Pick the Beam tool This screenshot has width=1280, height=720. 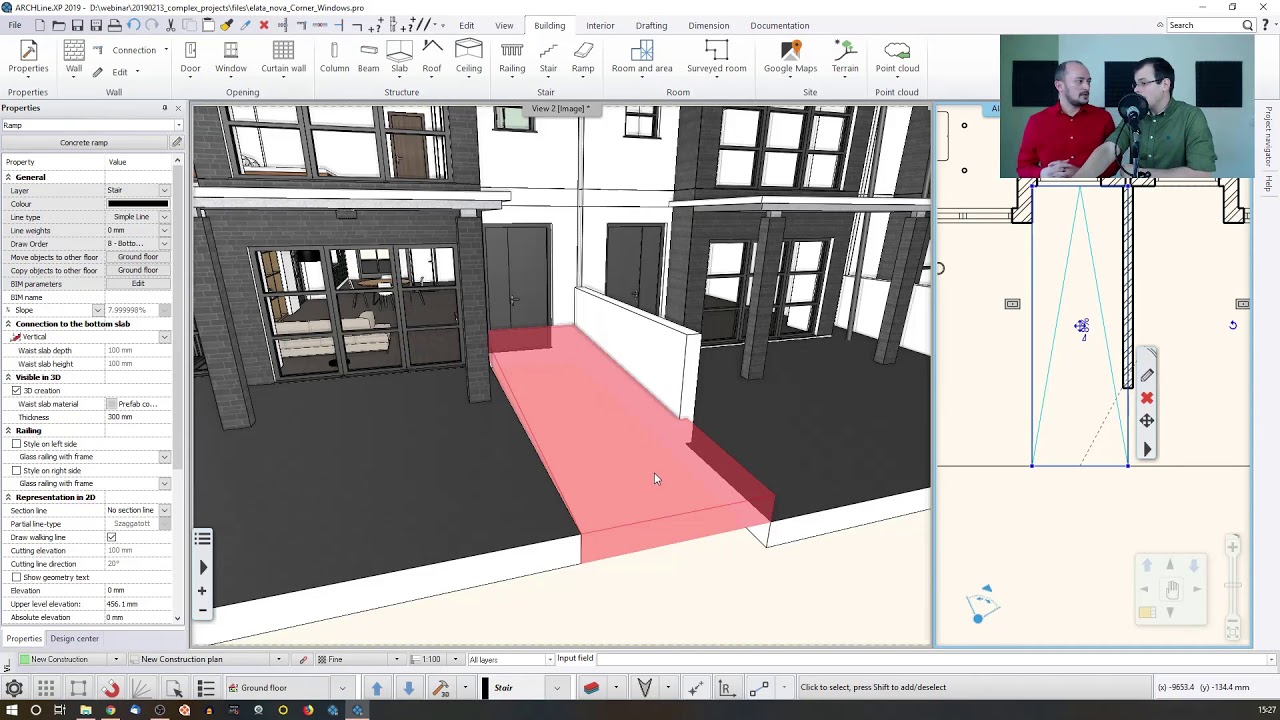368,57
